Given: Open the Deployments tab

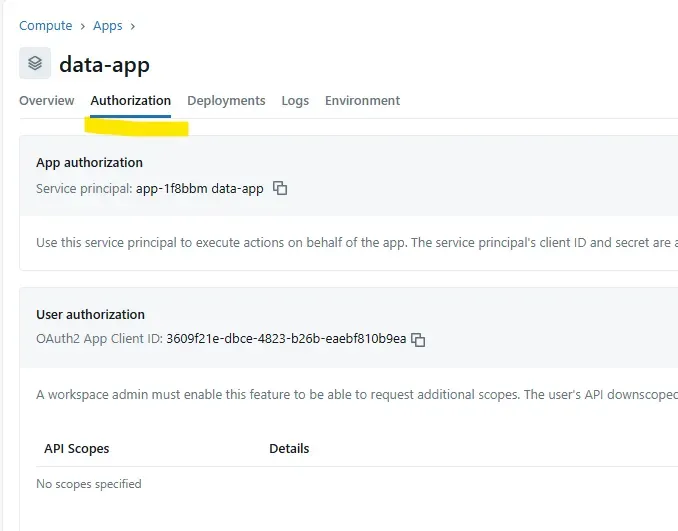Looking at the screenshot, I should [226, 101].
